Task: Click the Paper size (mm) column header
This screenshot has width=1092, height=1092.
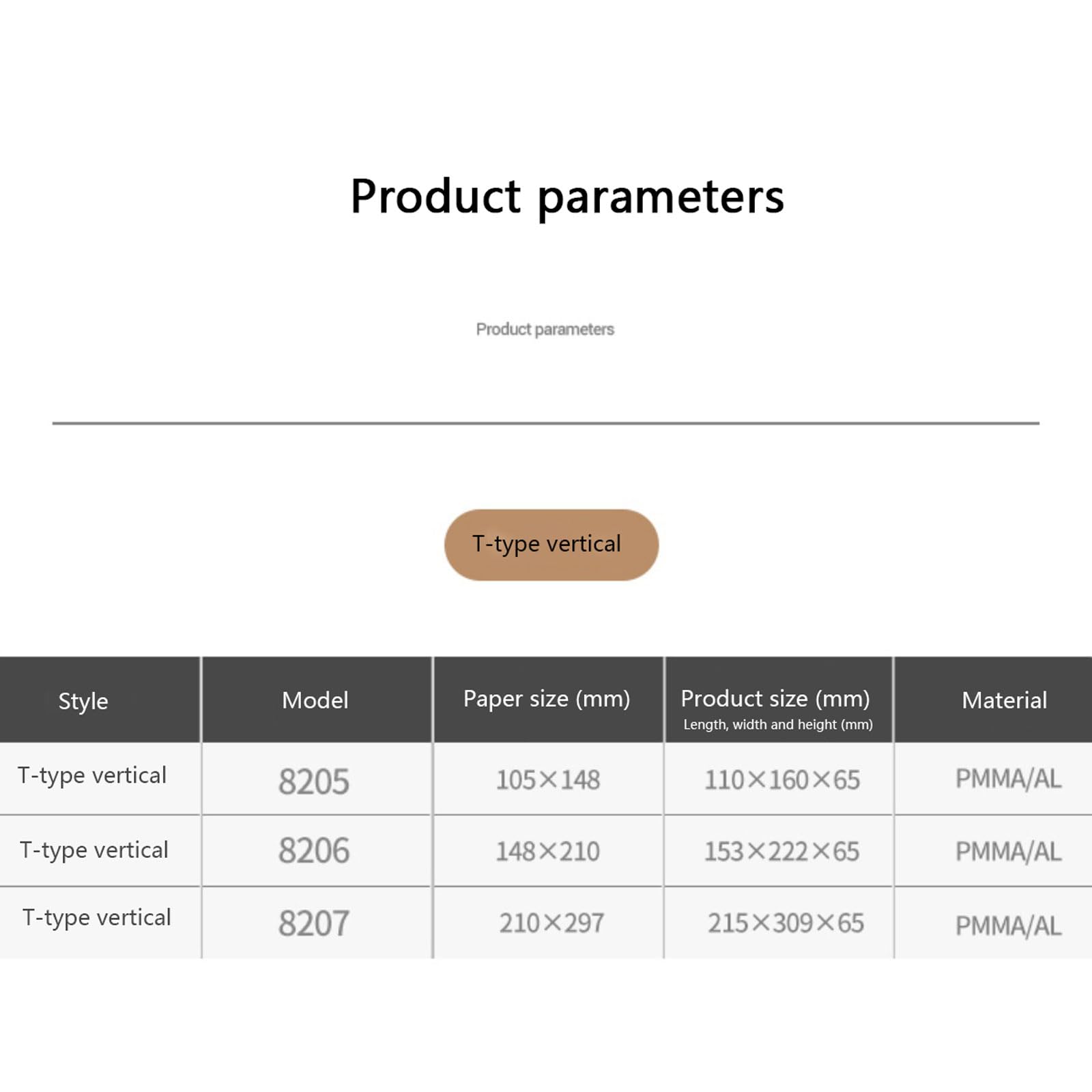Action: (548, 700)
